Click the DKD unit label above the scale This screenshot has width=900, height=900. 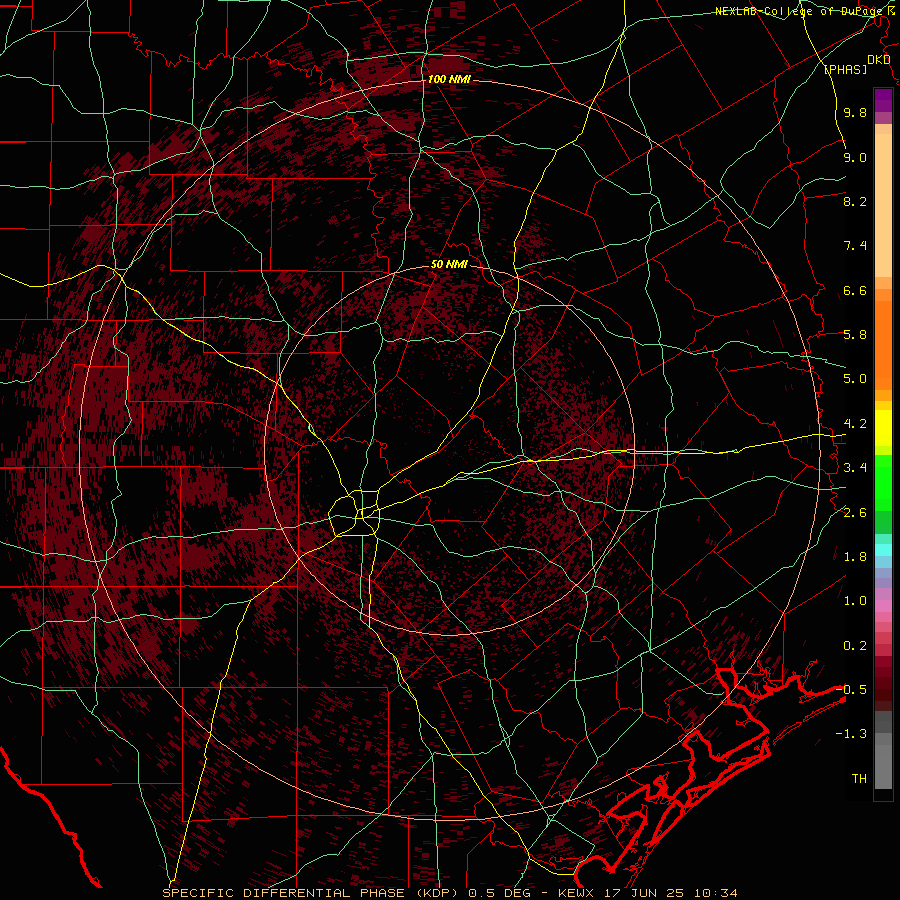coord(879,60)
